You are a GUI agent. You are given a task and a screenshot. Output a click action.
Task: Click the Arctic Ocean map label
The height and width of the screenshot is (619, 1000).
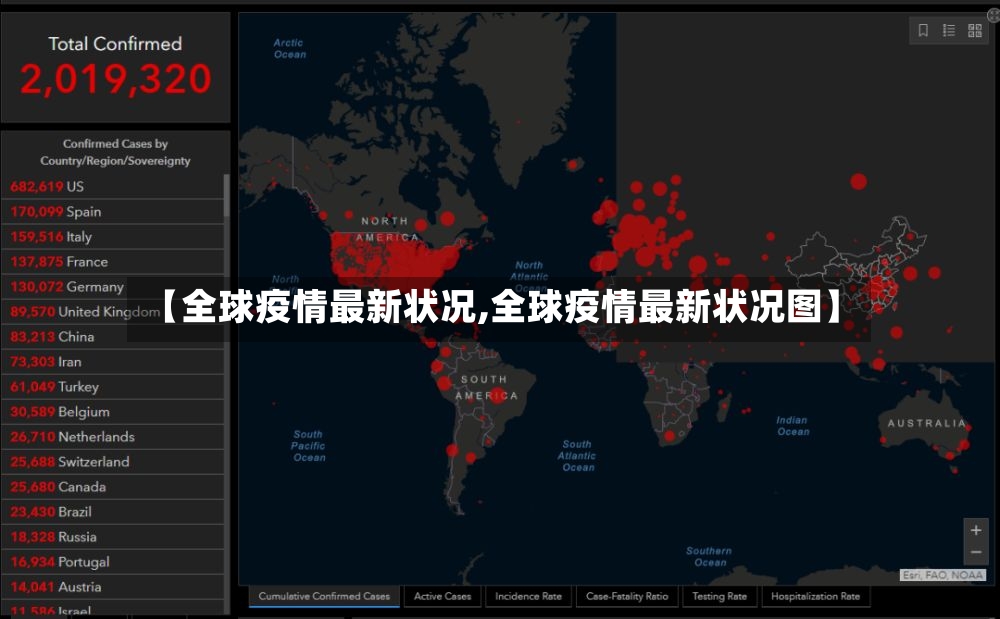pyautogui.click(x=290, y=48)
